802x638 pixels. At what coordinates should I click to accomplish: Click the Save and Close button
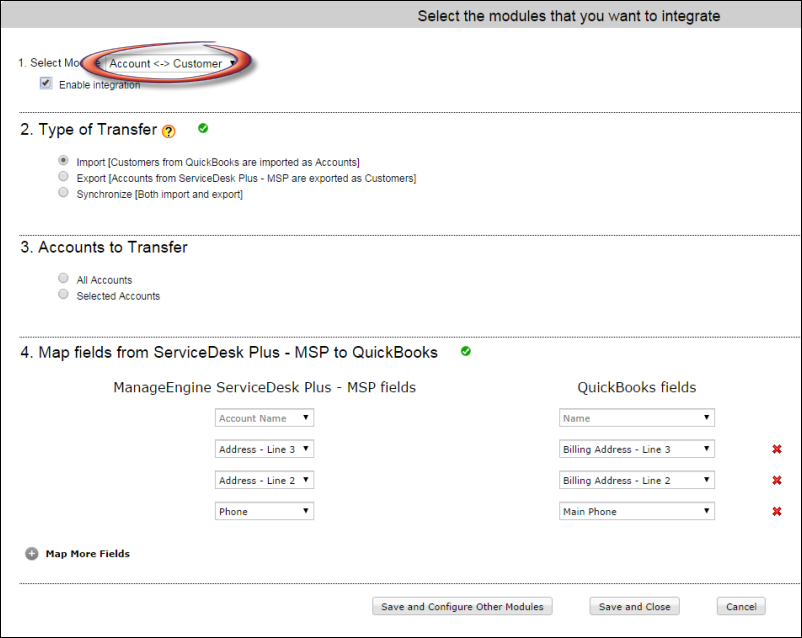634,606
